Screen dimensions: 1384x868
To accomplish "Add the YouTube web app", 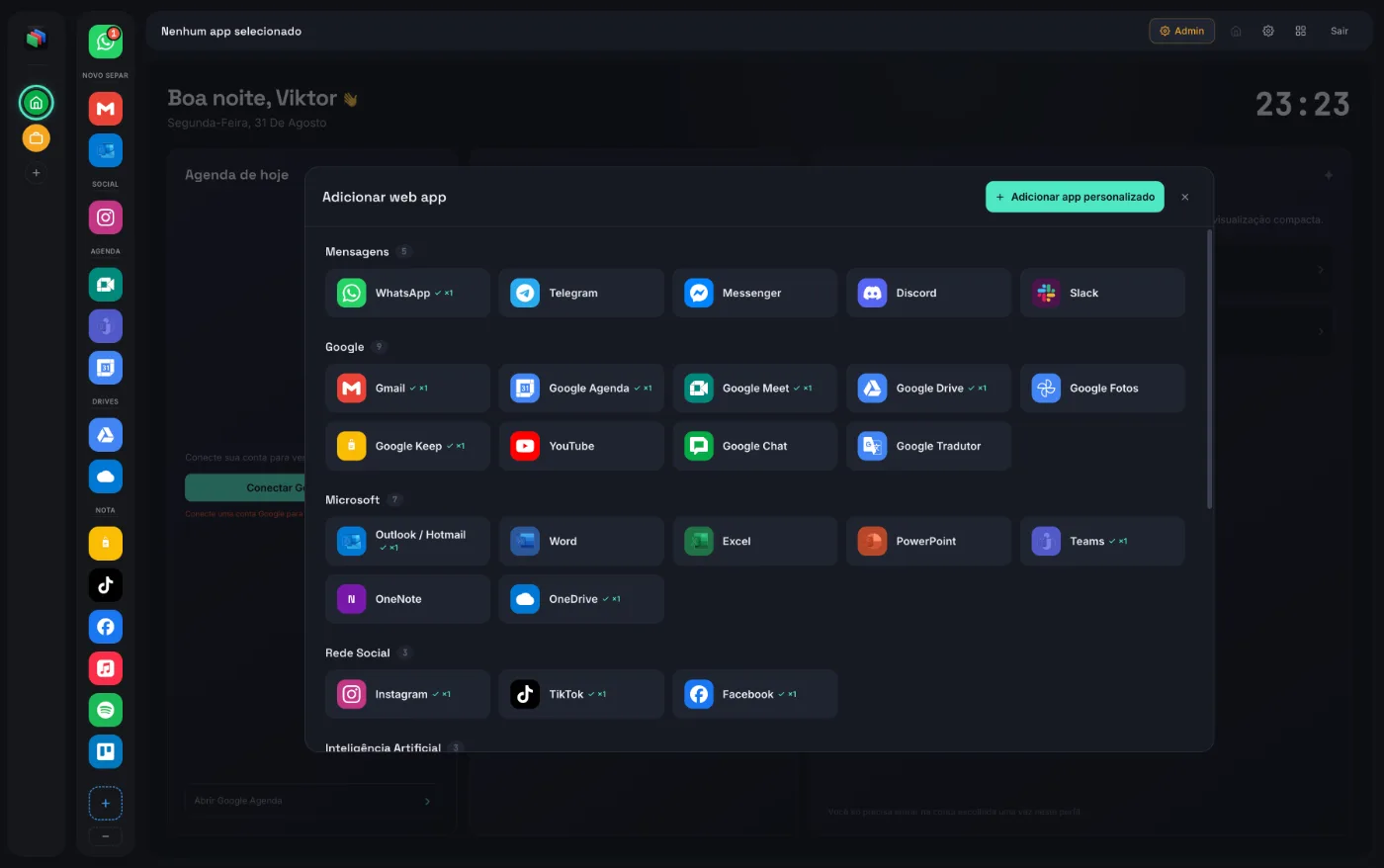I will coord(581,446).
